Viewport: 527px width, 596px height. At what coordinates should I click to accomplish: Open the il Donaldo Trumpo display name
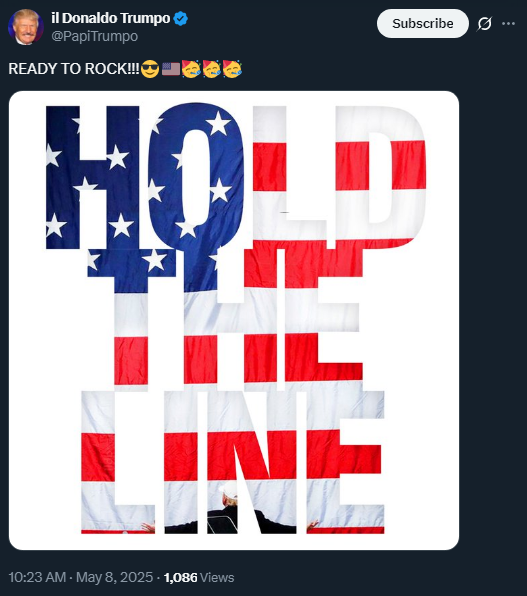click(111, 18)
